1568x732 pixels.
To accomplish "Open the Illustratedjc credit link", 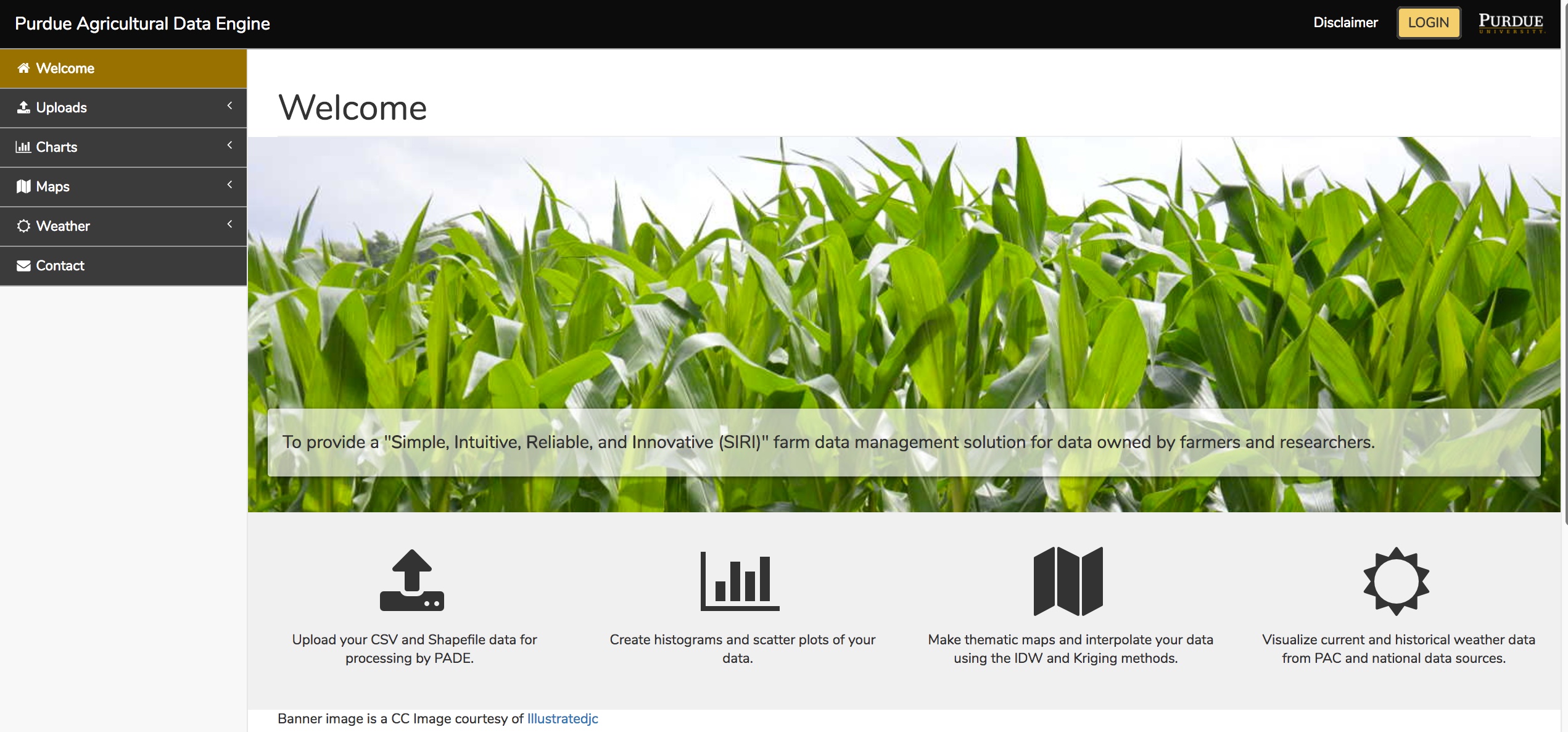I will click(x=563, y=718).
